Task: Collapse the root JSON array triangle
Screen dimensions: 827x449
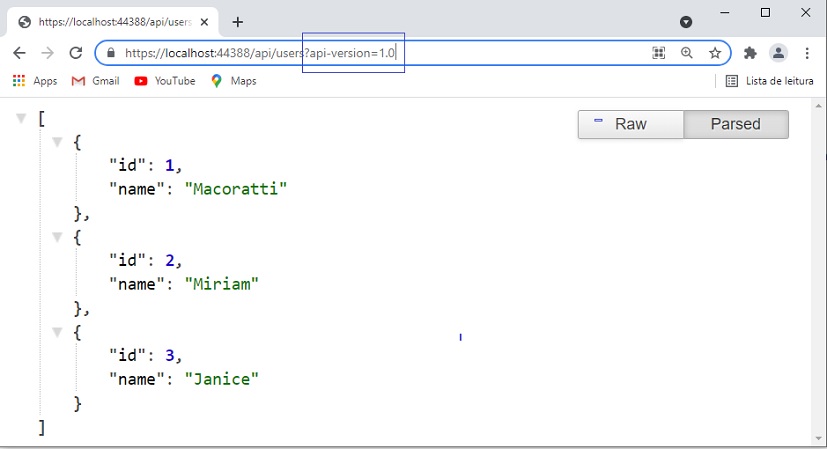Action: click(x=21, y=118)
